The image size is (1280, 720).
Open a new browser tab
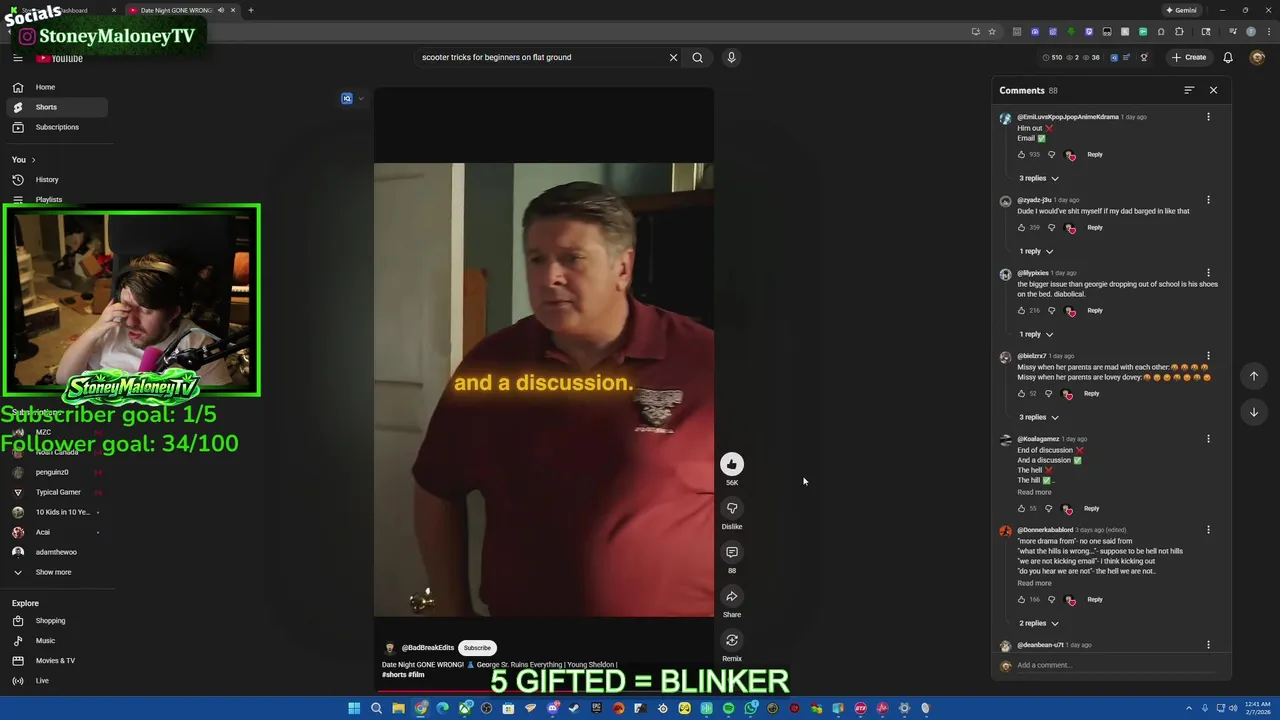pos(250,10)
